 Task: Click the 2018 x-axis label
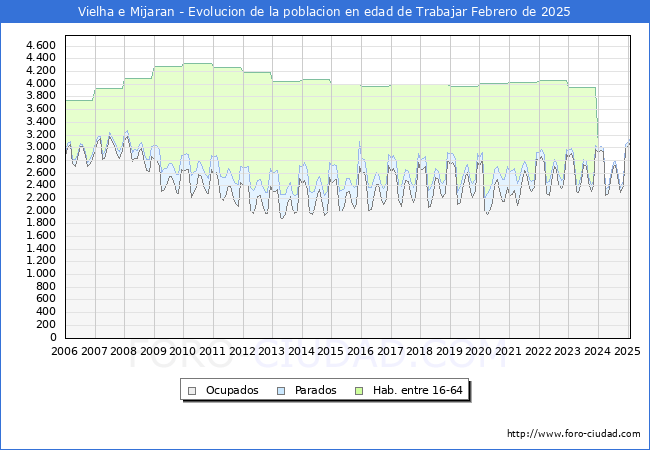tap(420, 351)
